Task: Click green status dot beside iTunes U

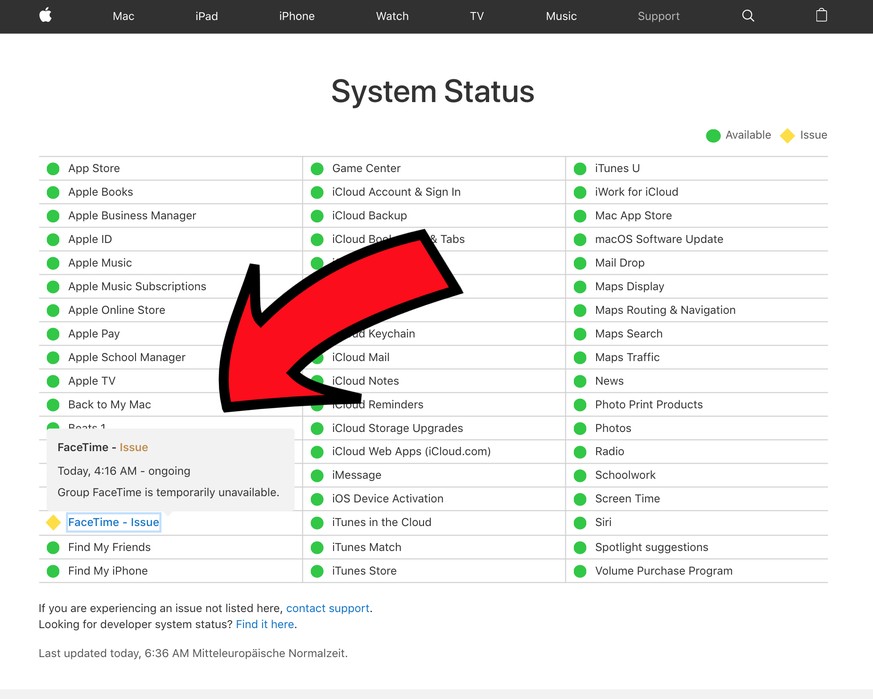Action: coord(580,169)
